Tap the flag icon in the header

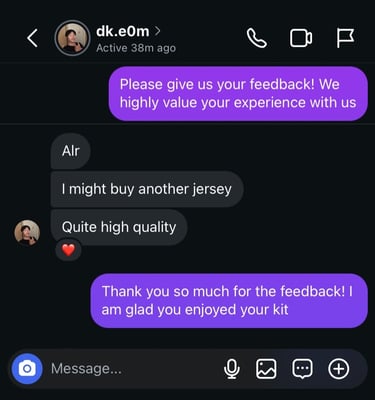coord(345,38)
